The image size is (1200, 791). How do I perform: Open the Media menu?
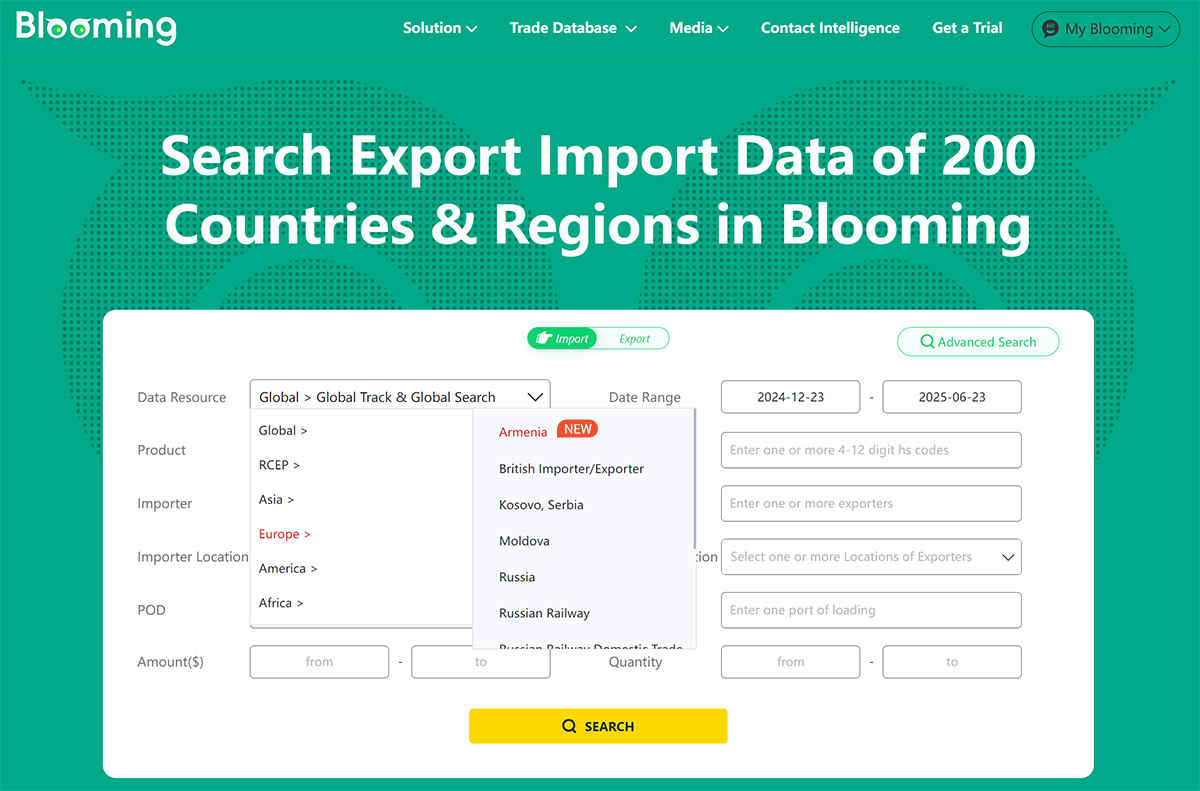(x=698, y=28)
